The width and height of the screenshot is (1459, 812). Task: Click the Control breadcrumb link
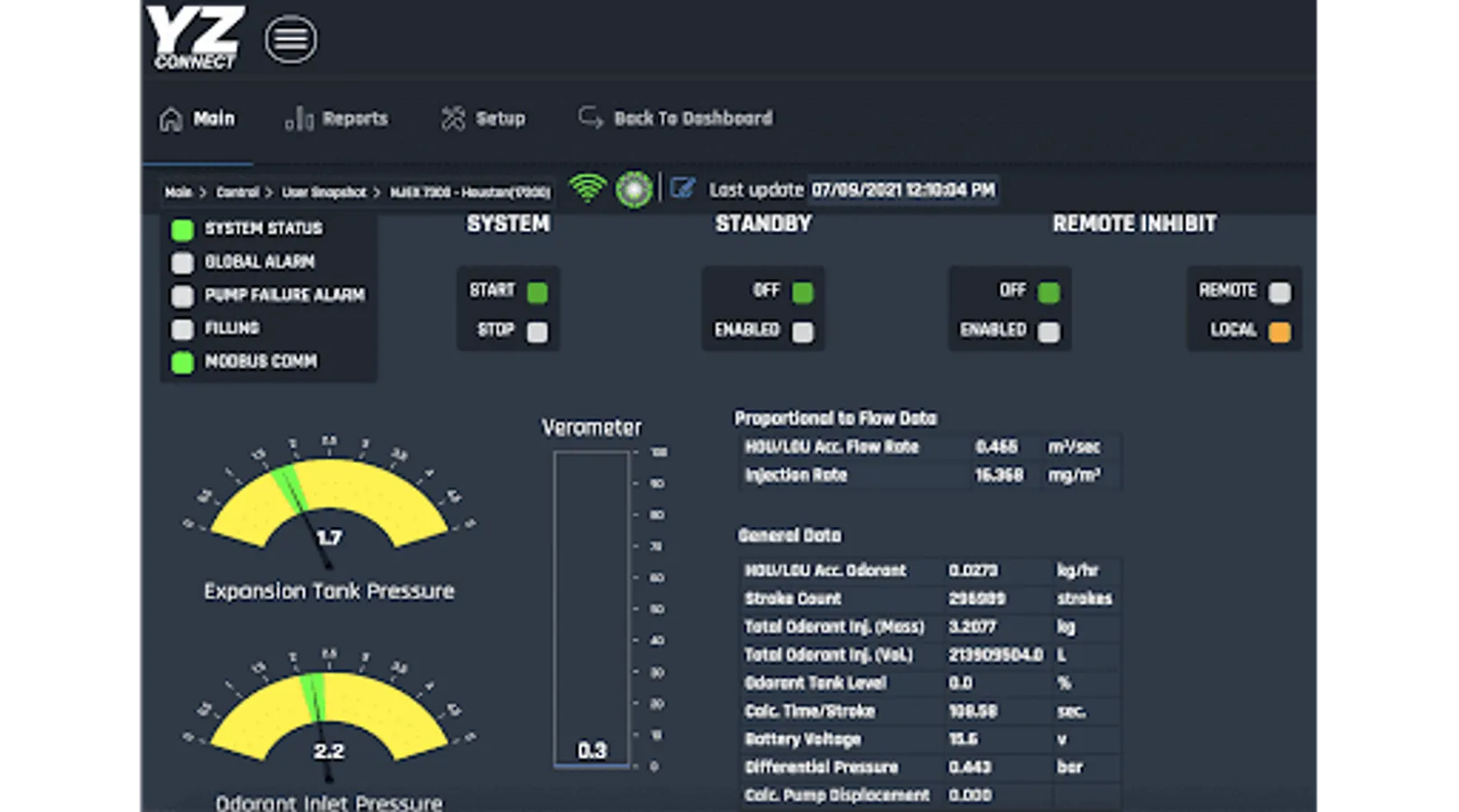(237, 192)
